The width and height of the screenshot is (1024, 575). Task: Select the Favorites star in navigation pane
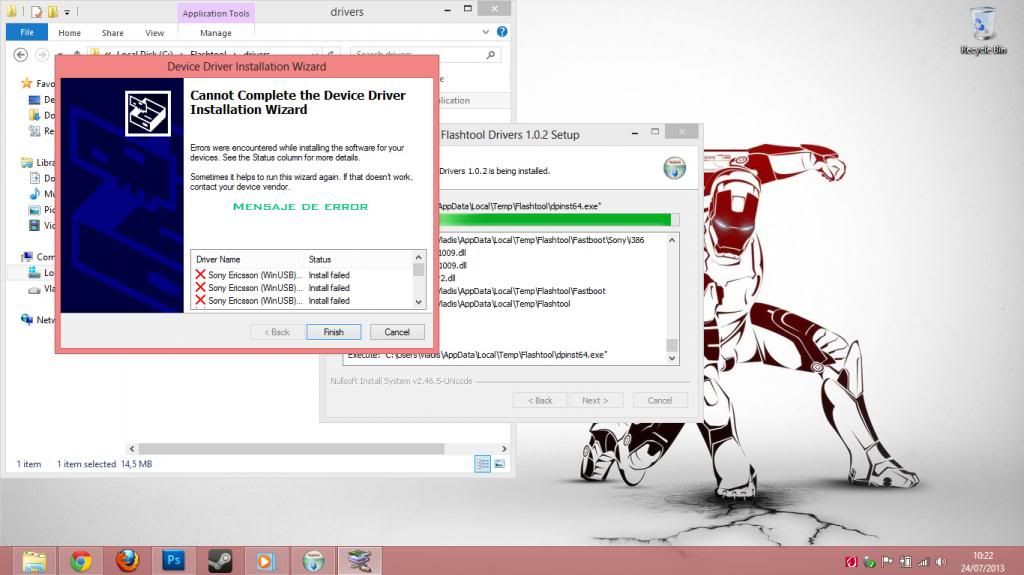pos(27,83)
